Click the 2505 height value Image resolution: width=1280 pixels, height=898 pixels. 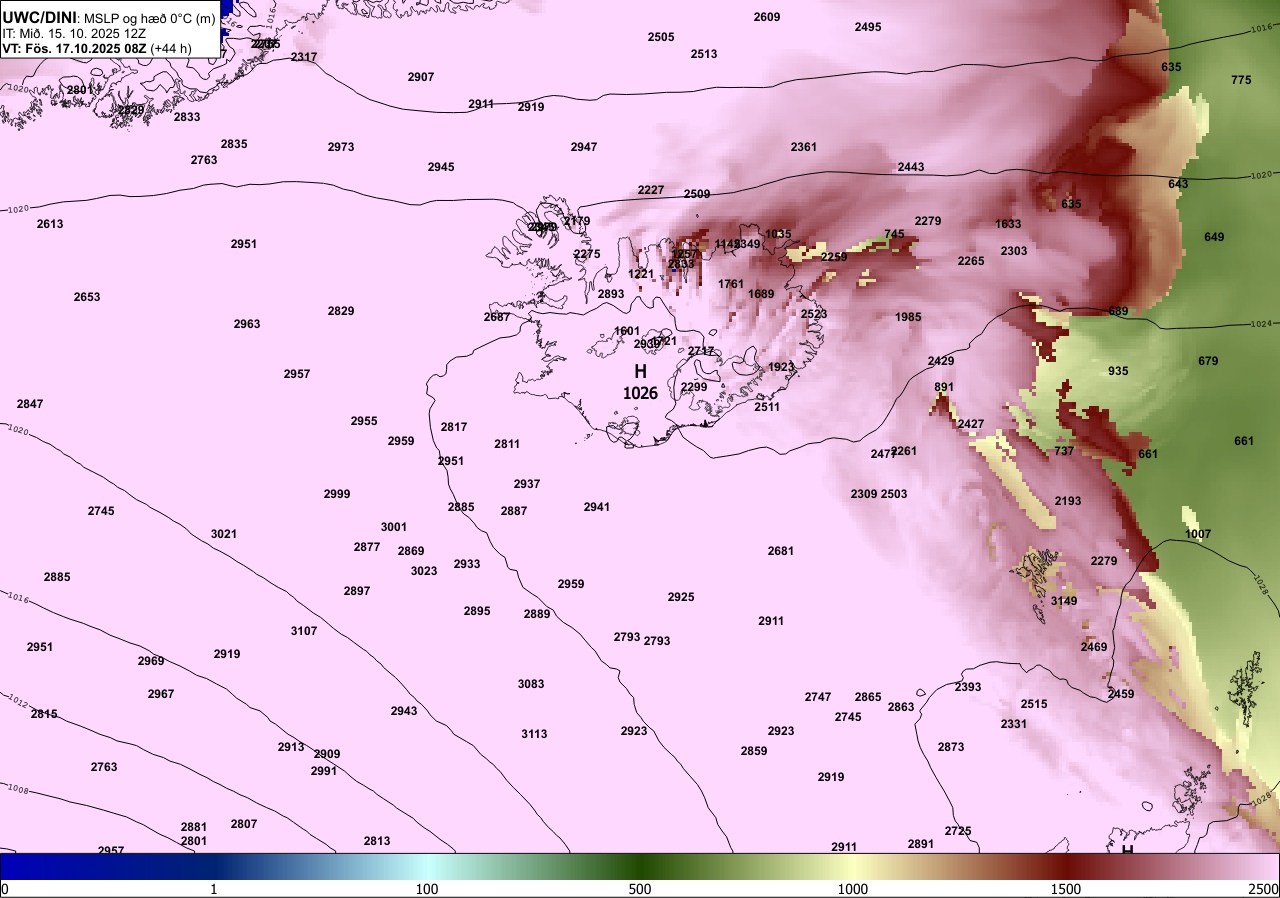[x=661, y=37]
